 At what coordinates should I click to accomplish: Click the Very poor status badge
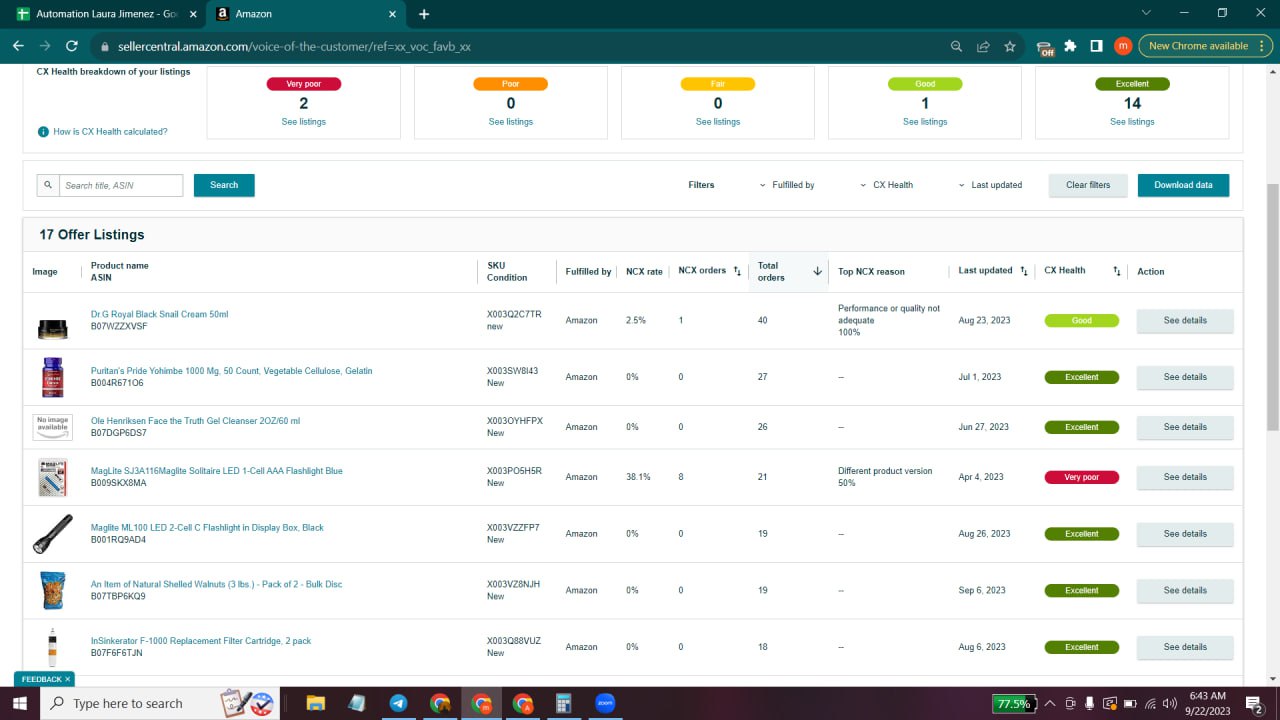pos(1081,477)
